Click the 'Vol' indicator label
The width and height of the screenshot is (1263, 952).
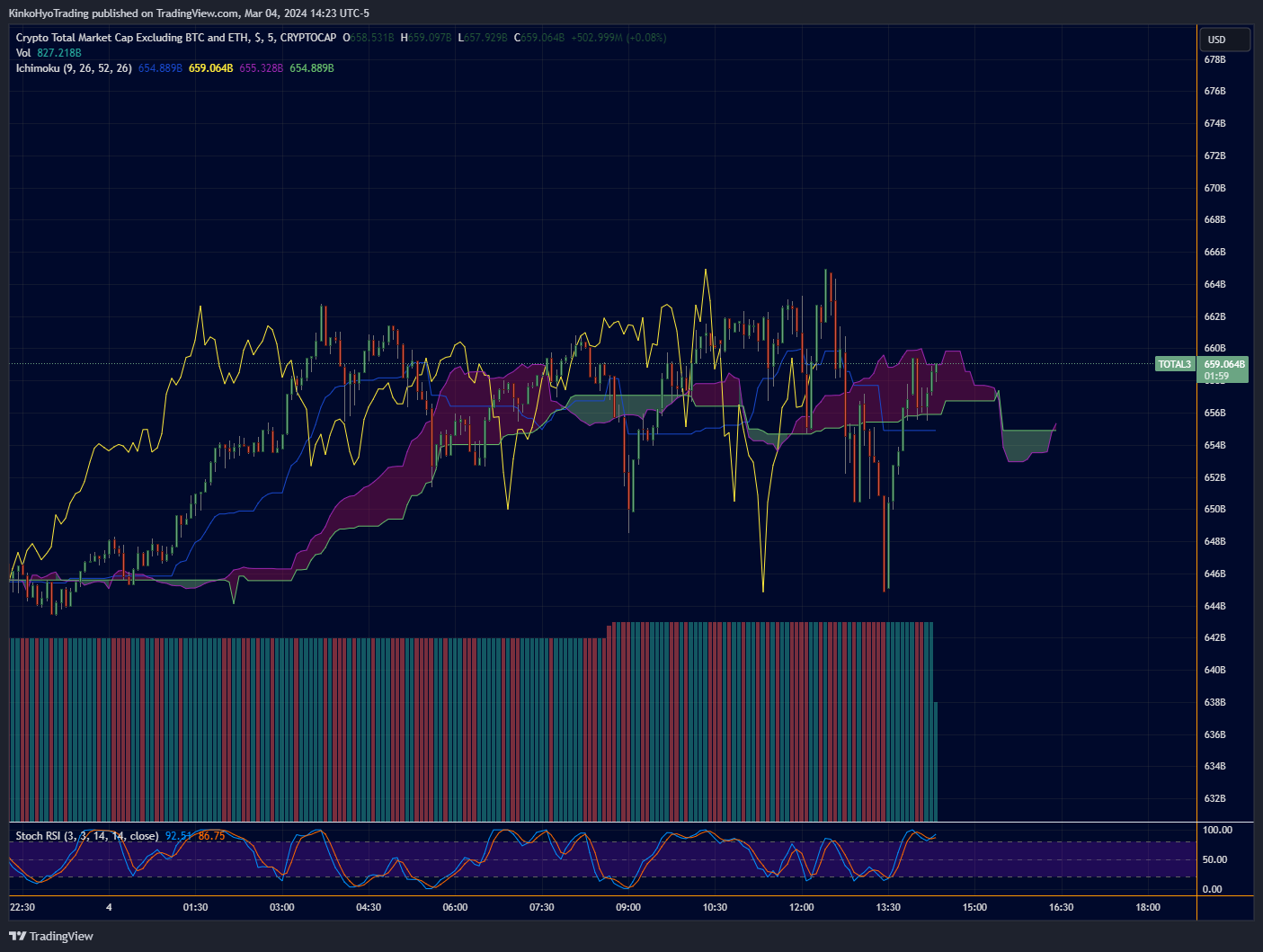[23, 53]
